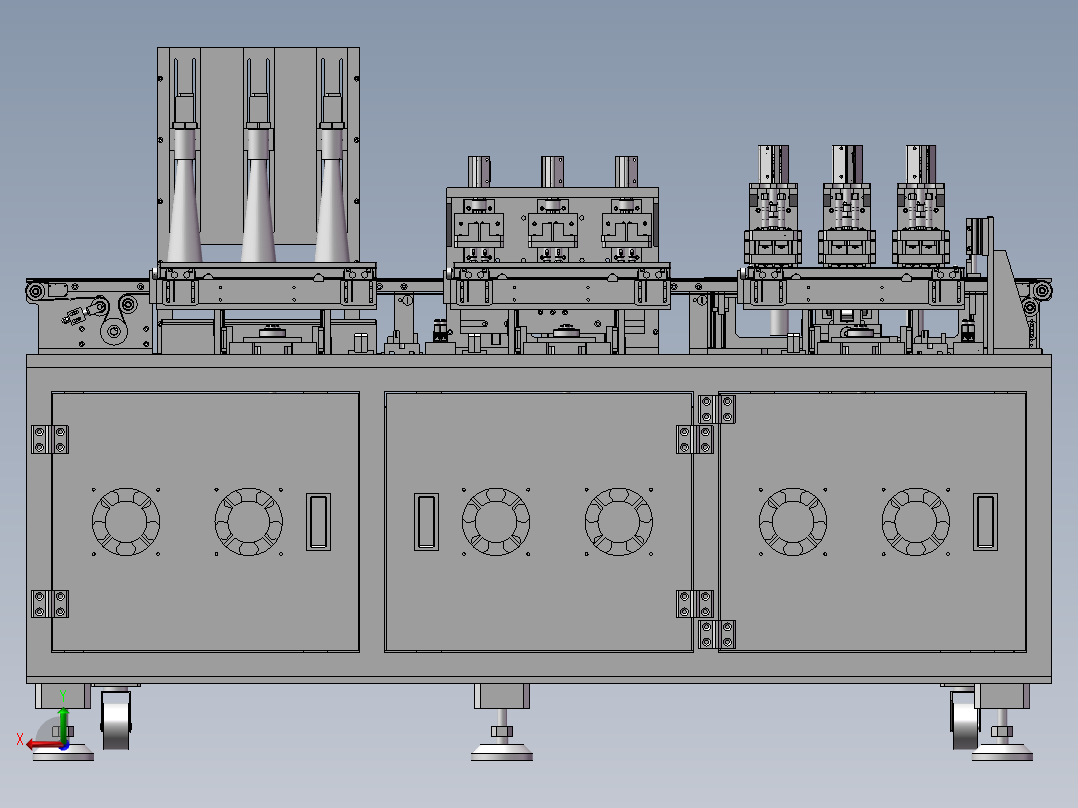Click the lower hinge of the middle door

(x=695, y=604)
